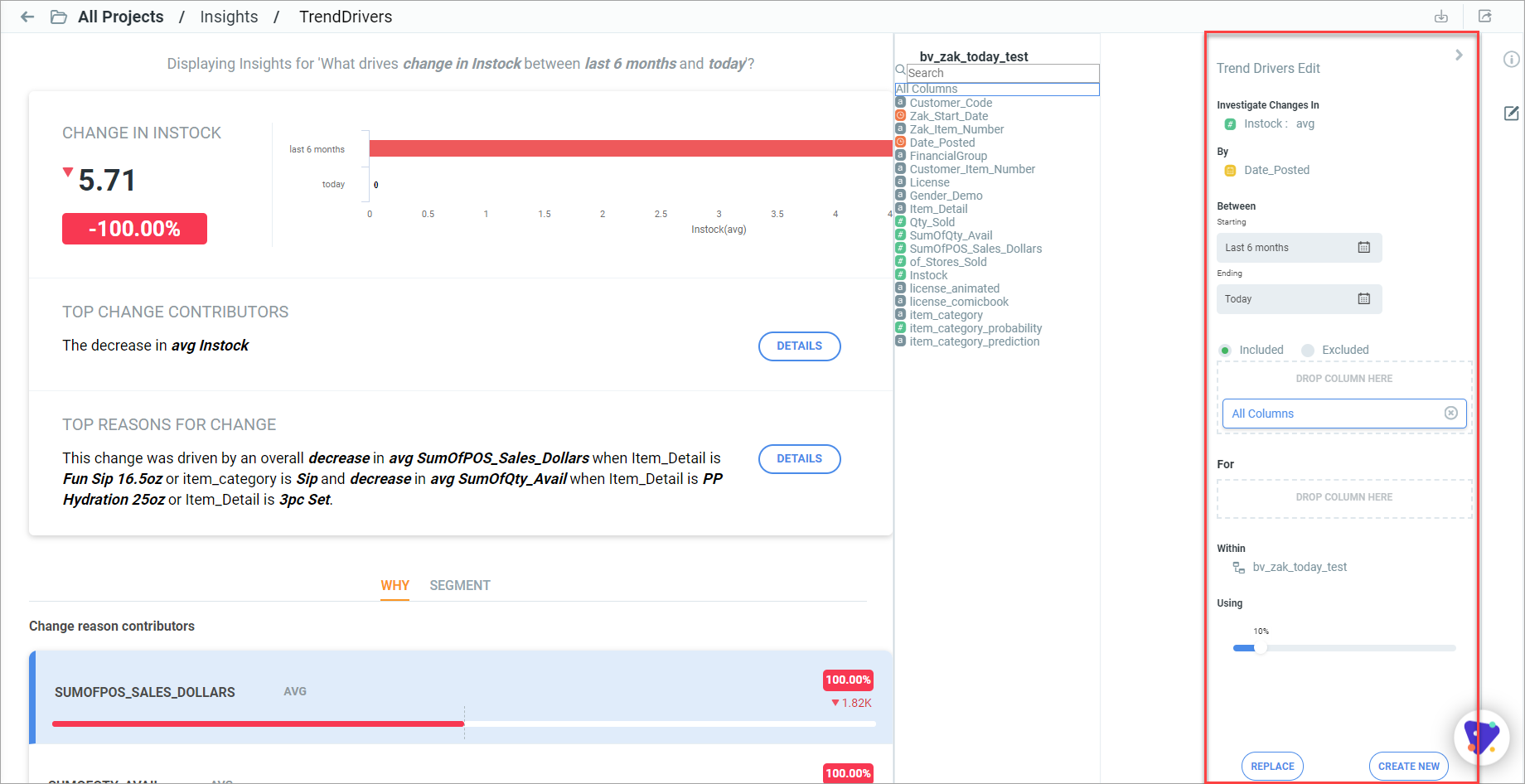Click the download icon in top bar

1441,17
